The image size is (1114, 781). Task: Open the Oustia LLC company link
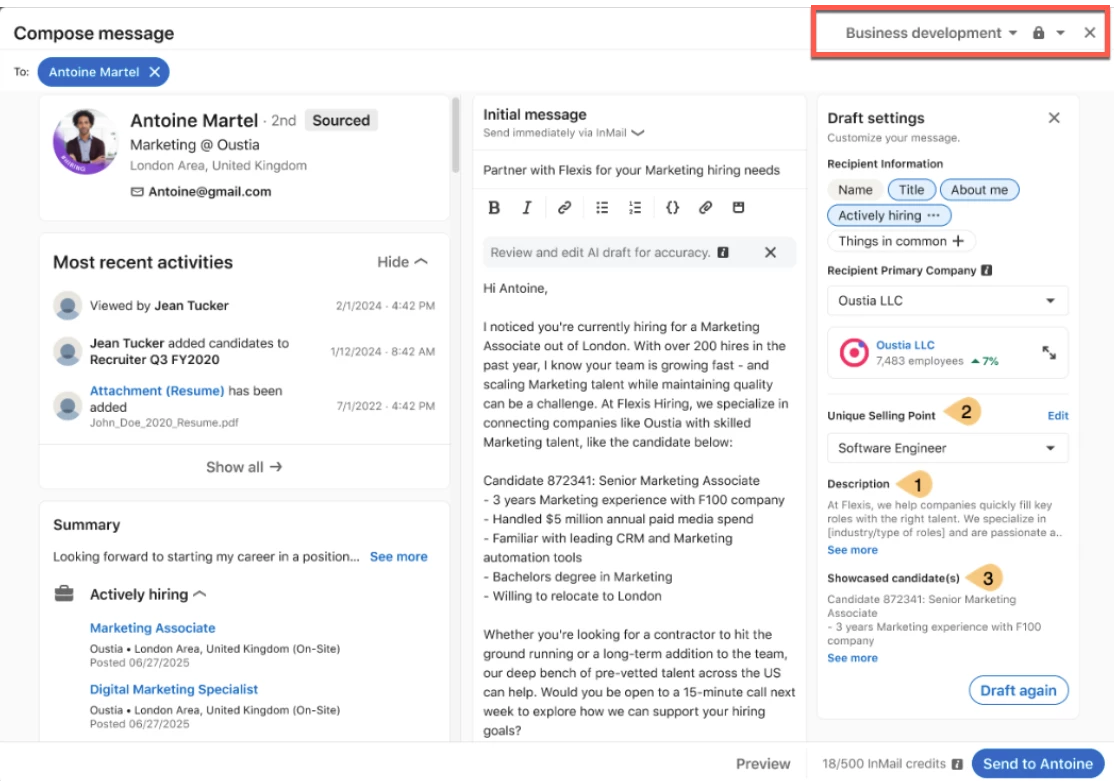(904, 345)
